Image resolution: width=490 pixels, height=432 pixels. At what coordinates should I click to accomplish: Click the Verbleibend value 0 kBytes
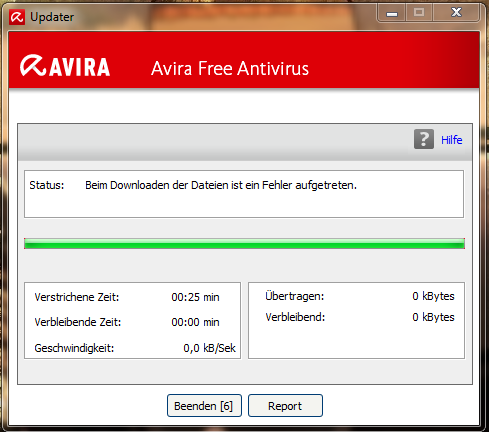(433, 317)
